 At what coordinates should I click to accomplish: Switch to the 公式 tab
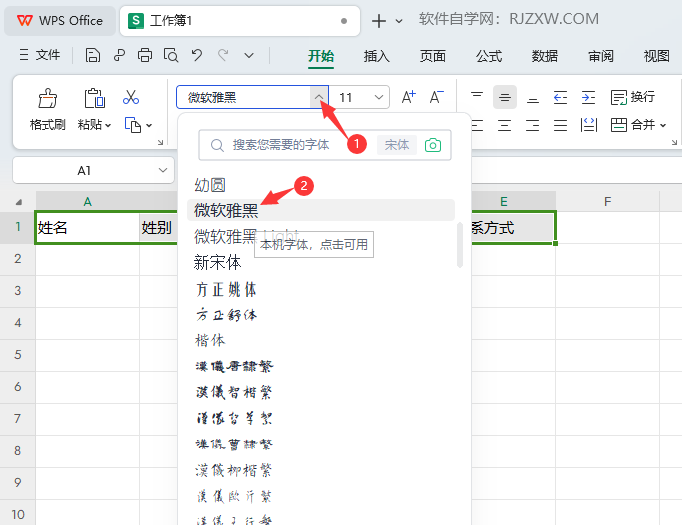pyautogui.click(x=489, y=56)
